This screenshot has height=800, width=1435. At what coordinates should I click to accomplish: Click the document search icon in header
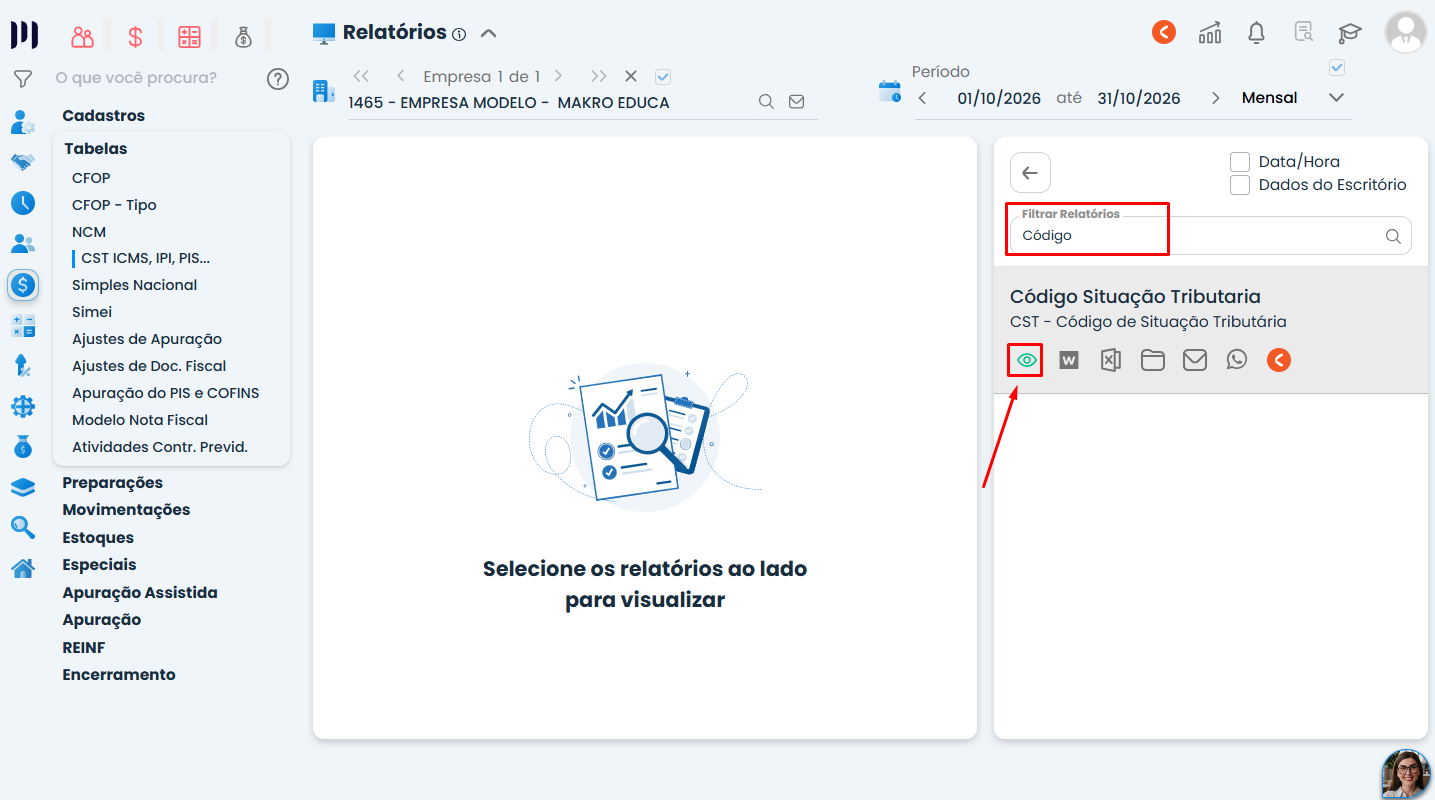[1303, 32]
